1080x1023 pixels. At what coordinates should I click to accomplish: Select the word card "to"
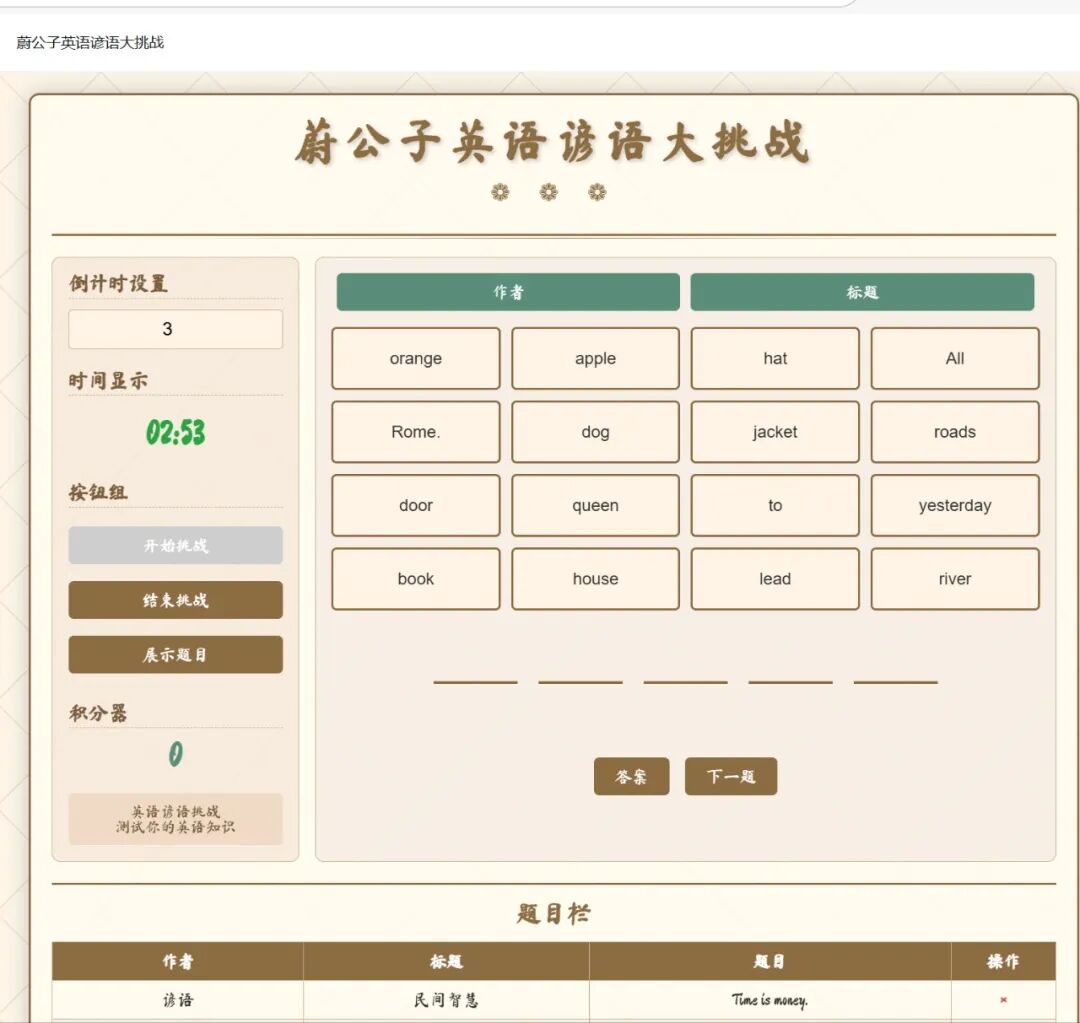[x=774, y=506]
